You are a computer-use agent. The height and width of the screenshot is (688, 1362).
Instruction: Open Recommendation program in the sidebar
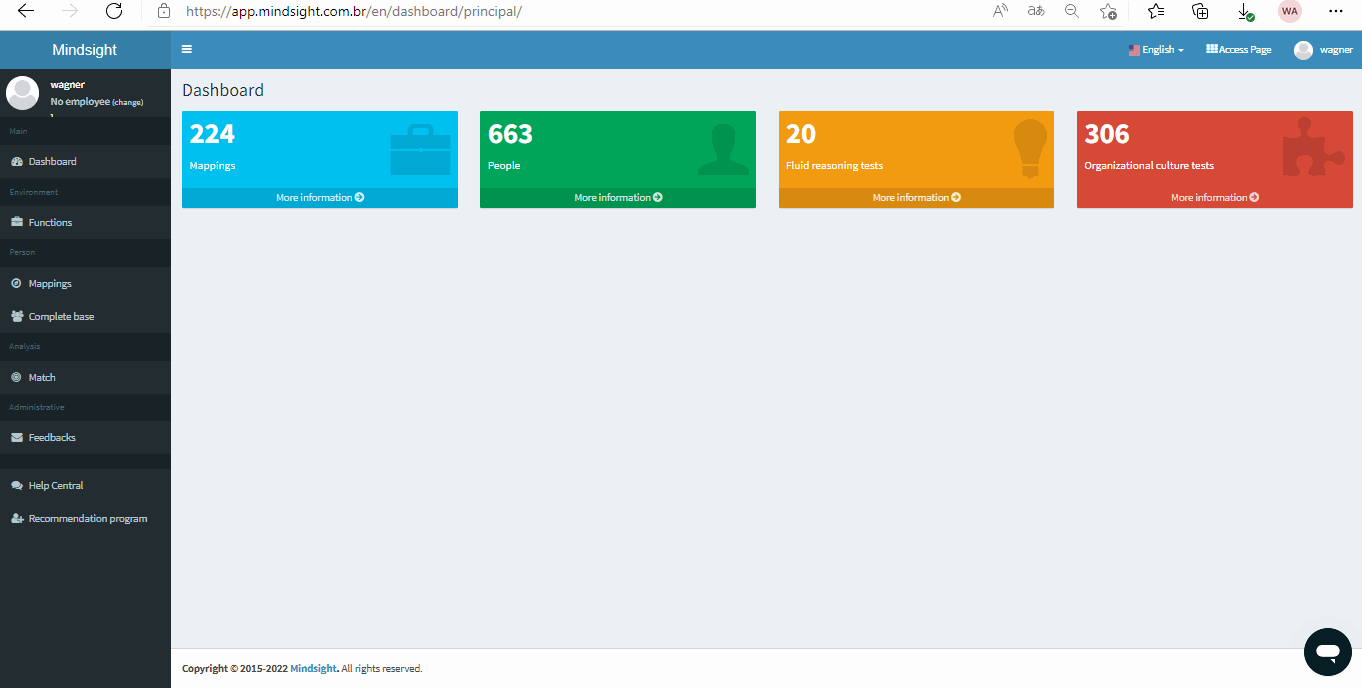point(85,518)
